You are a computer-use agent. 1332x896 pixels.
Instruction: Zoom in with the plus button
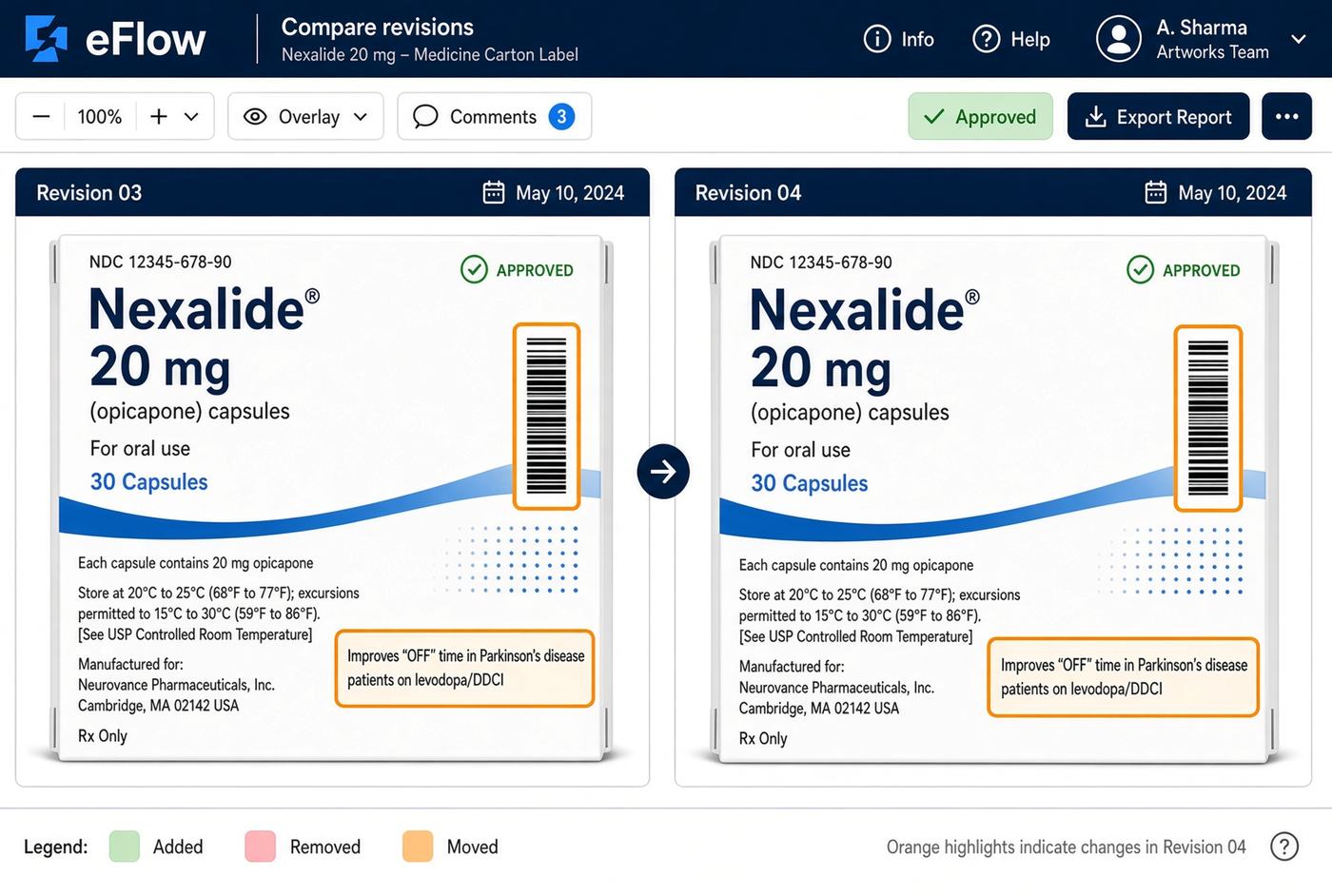tap(159, 116)
